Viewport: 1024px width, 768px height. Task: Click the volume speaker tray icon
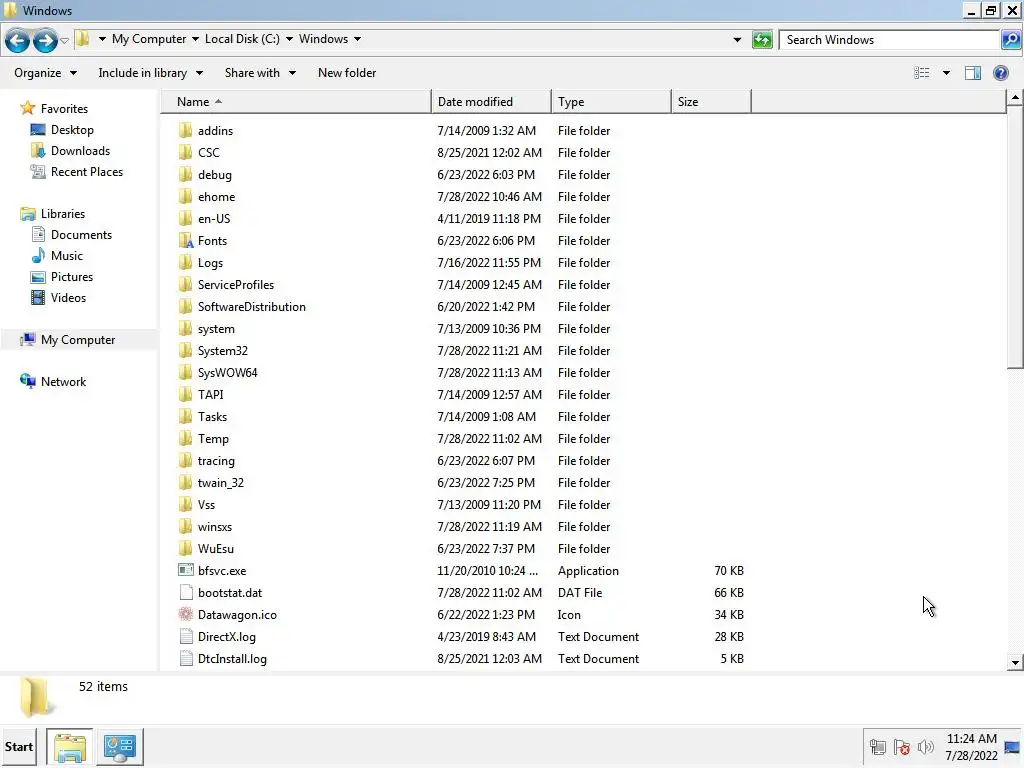click(x=925, y=747)
